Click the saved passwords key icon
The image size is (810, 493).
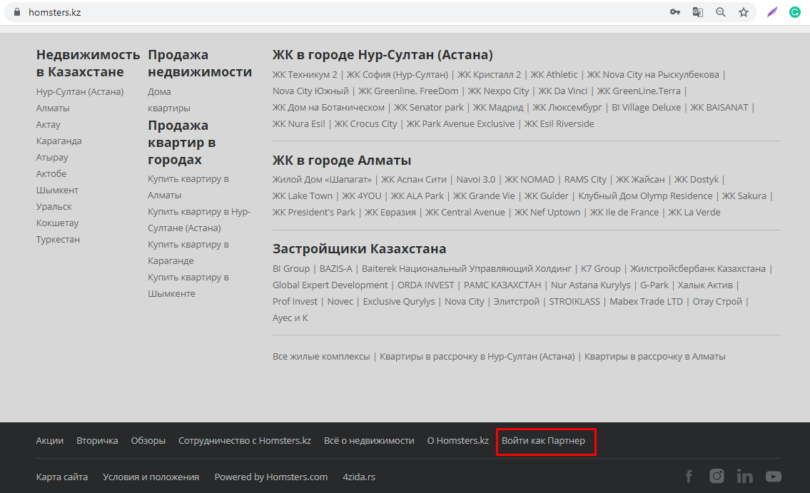point(675,12)
